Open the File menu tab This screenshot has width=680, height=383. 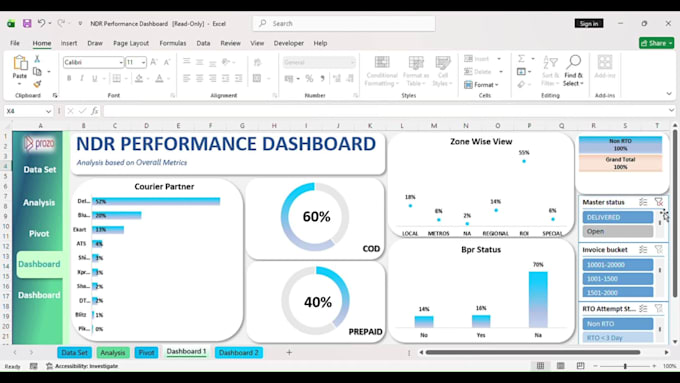(x=15, y=43)
